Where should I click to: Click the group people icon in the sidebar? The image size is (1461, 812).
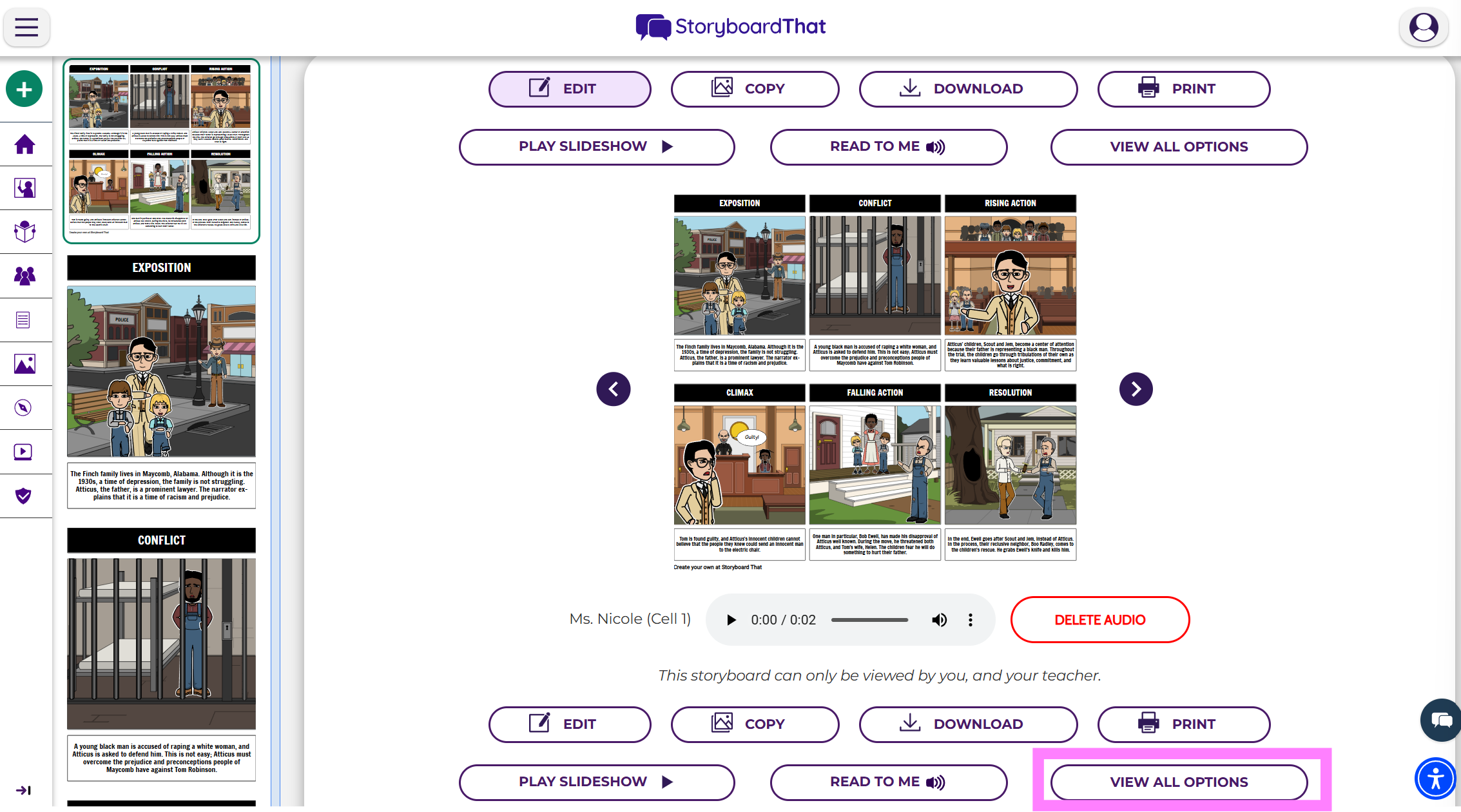pyautogui.click(x=24, y=276)
